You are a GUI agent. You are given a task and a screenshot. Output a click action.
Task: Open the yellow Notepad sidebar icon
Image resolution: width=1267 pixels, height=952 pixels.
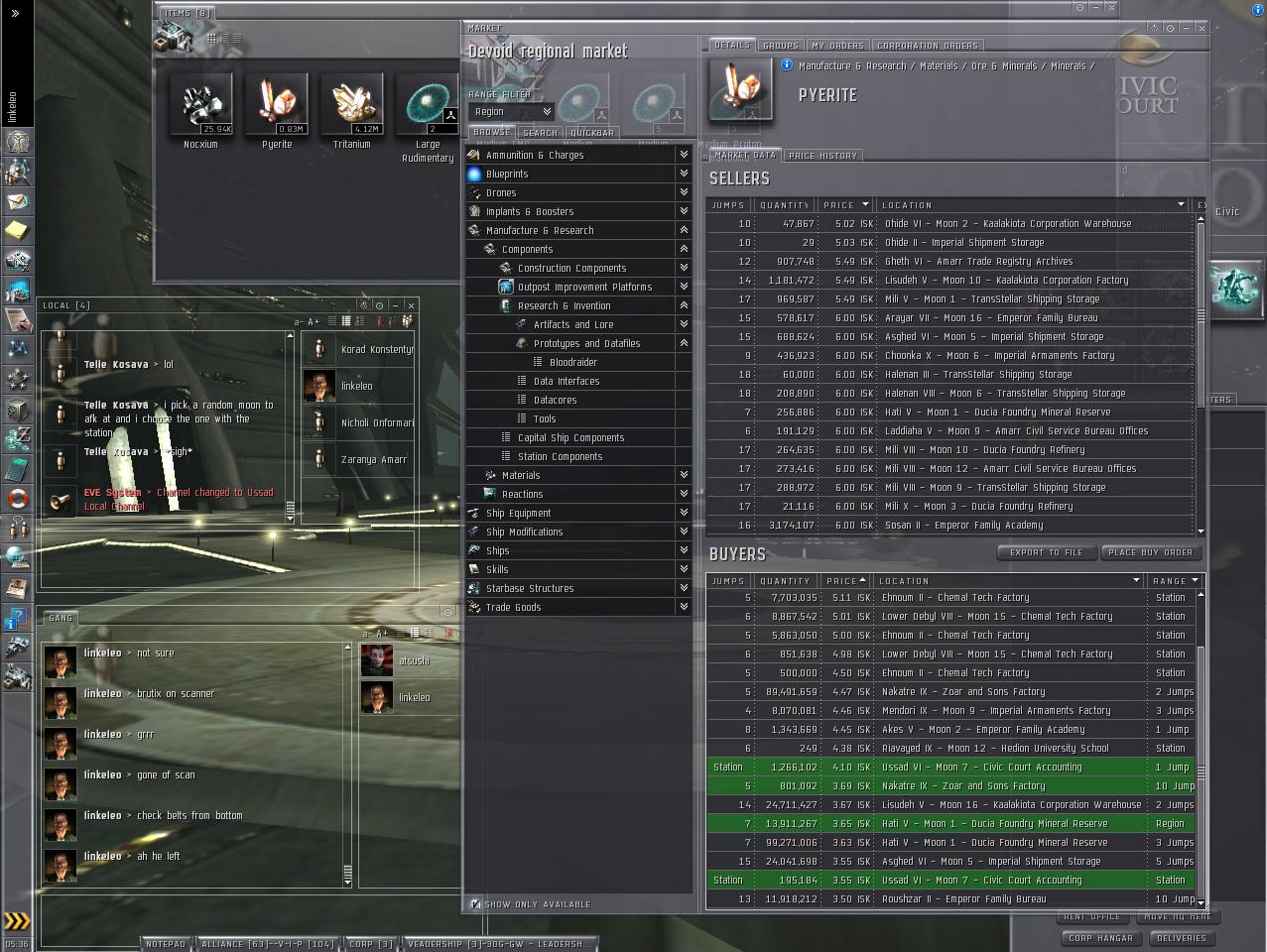[x=17, y=231]
